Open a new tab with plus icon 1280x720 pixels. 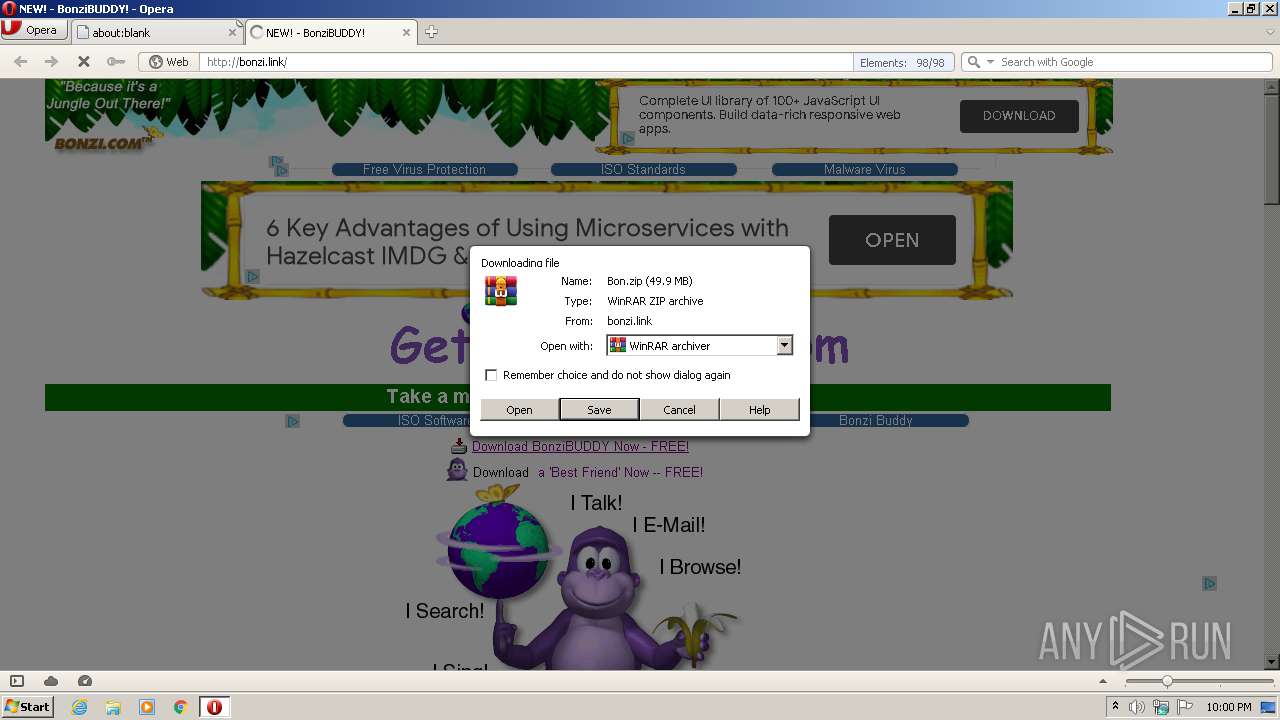(431, 32)
